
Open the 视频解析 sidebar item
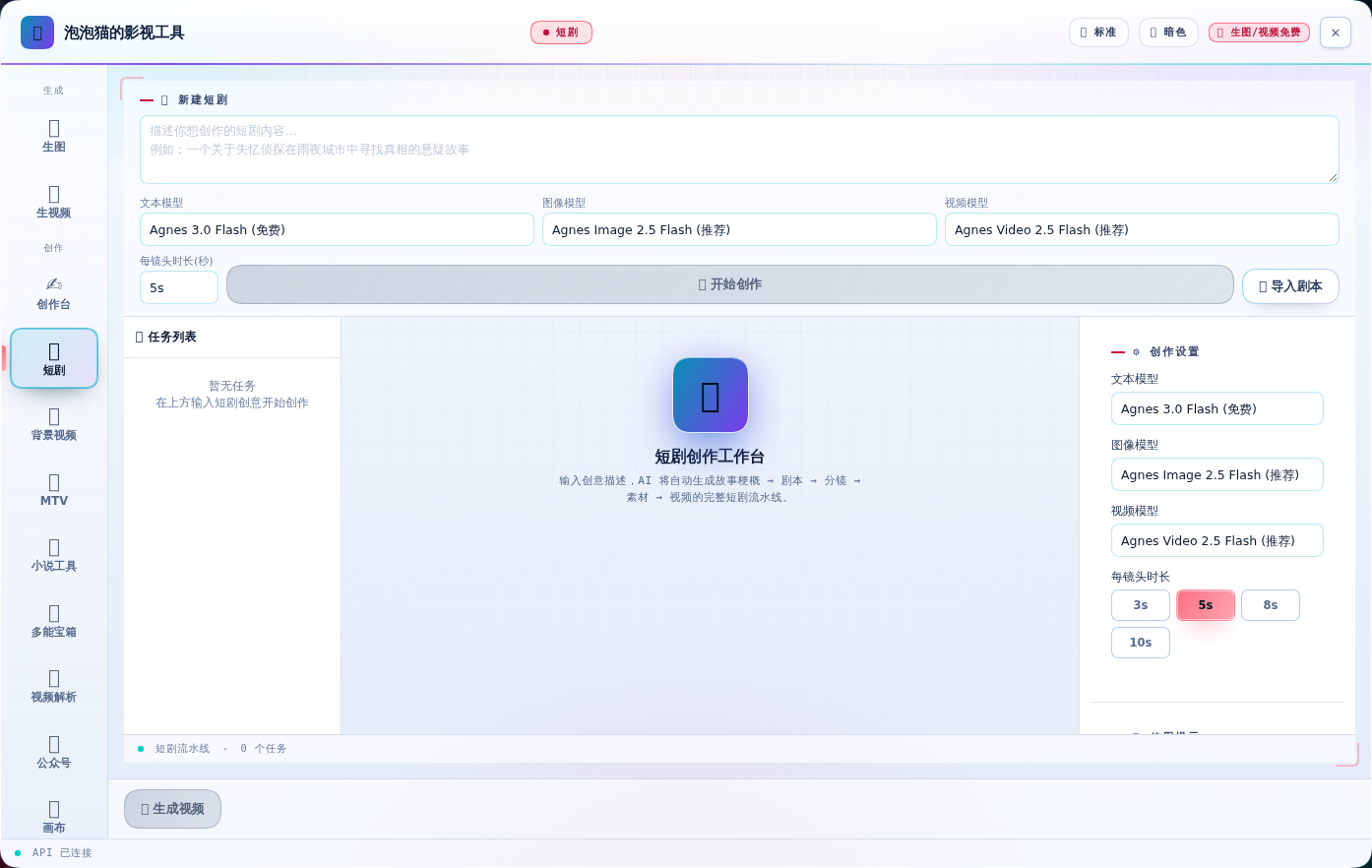click(x=54, y=686)
